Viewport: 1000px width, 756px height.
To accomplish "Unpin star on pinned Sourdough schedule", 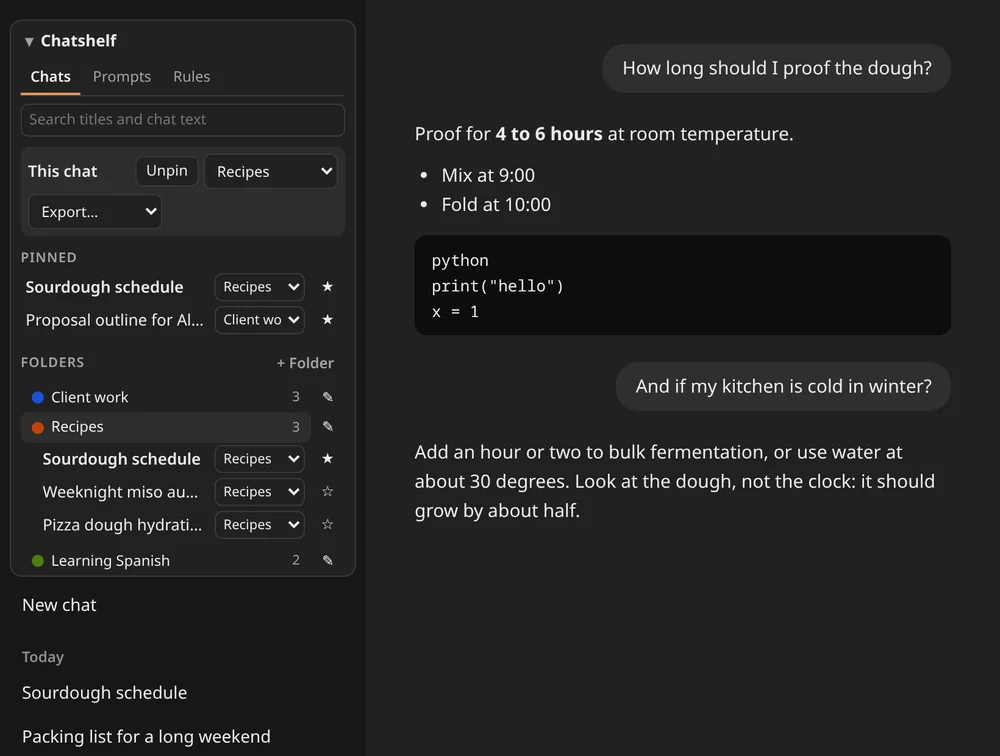I will [327, 287].
